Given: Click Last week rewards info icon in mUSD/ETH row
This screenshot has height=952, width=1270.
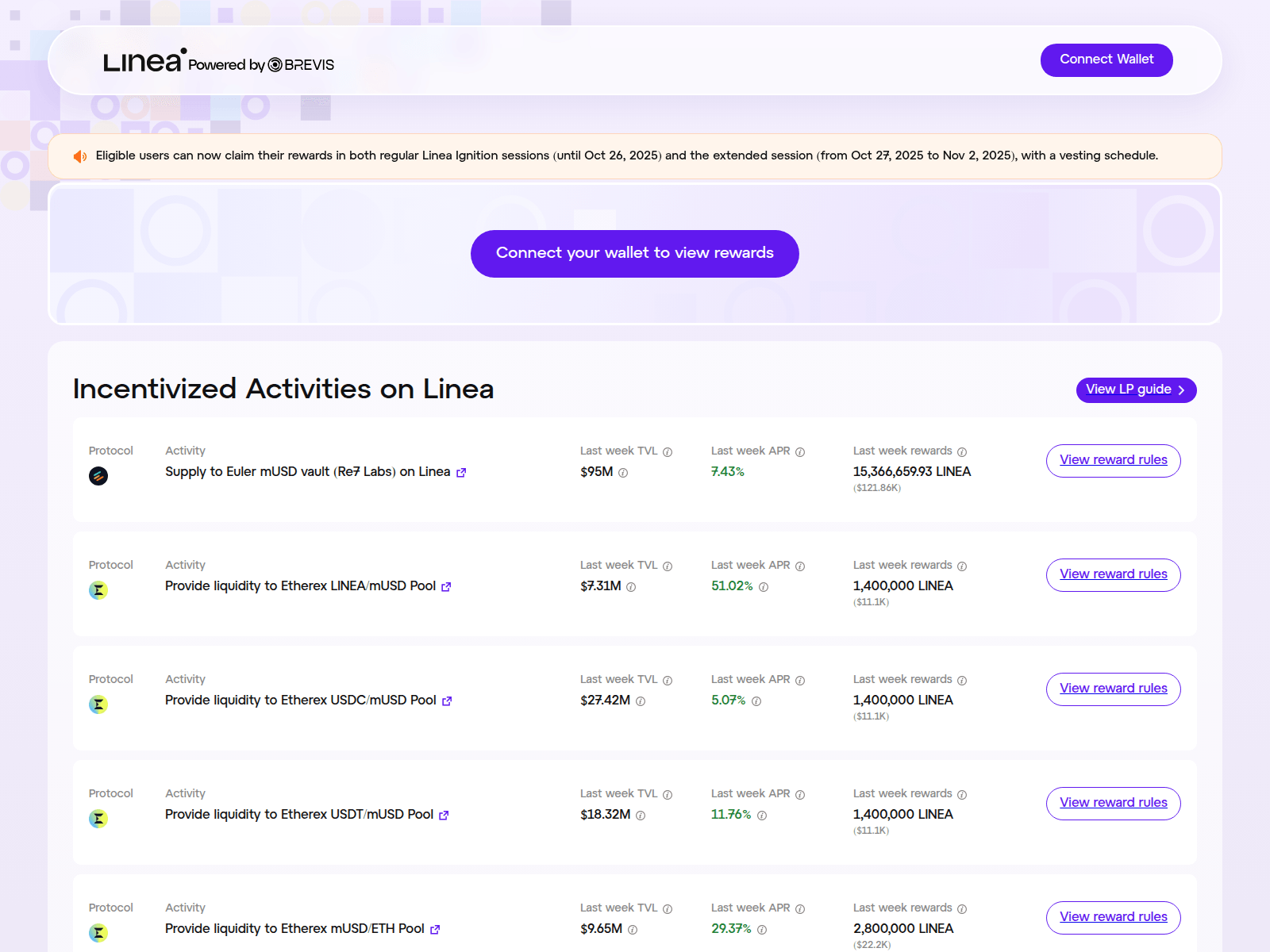Looking at the screenshot, I should [x=962, y=909].
